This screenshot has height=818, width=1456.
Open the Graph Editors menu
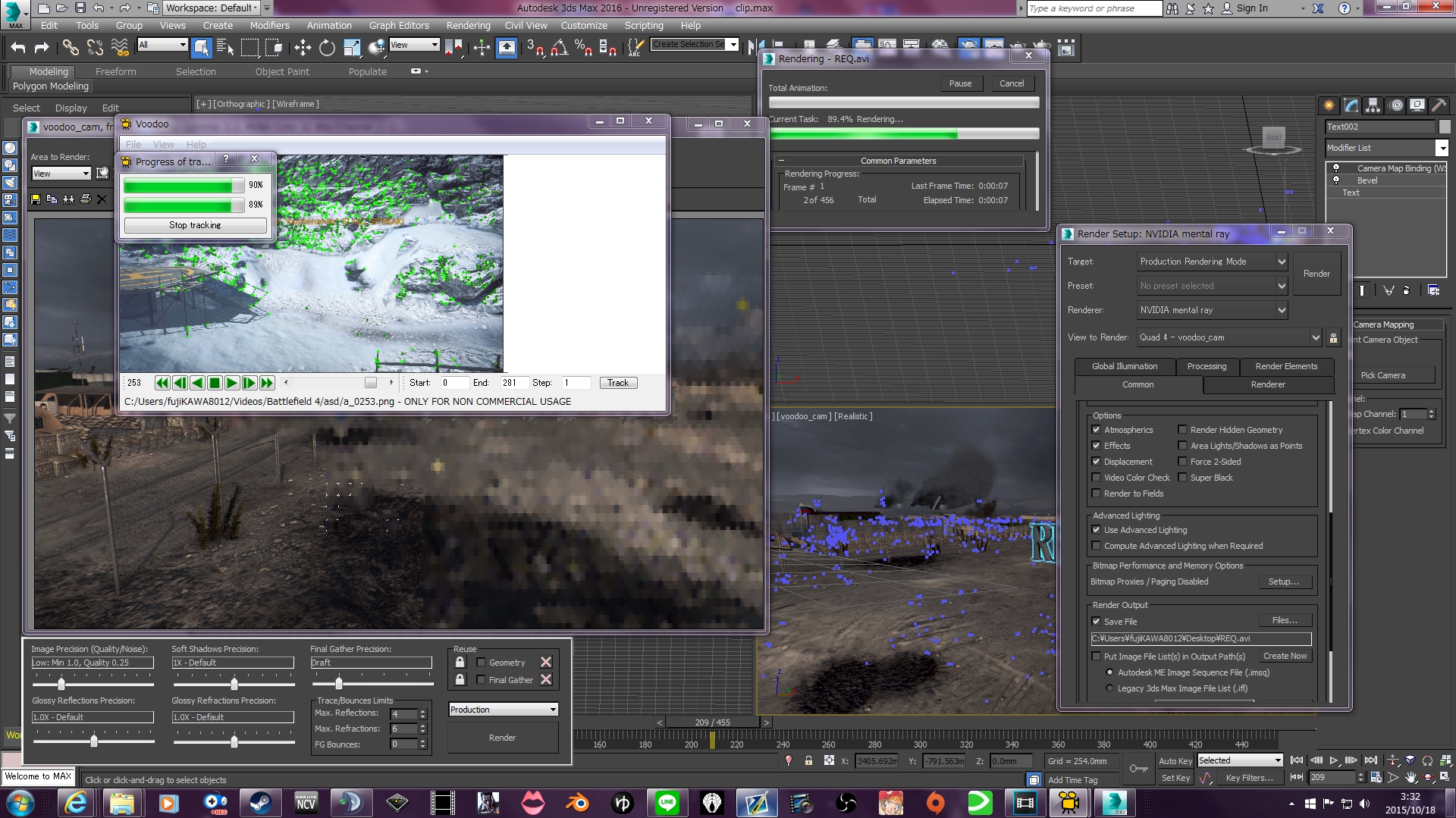pos(399,25)
